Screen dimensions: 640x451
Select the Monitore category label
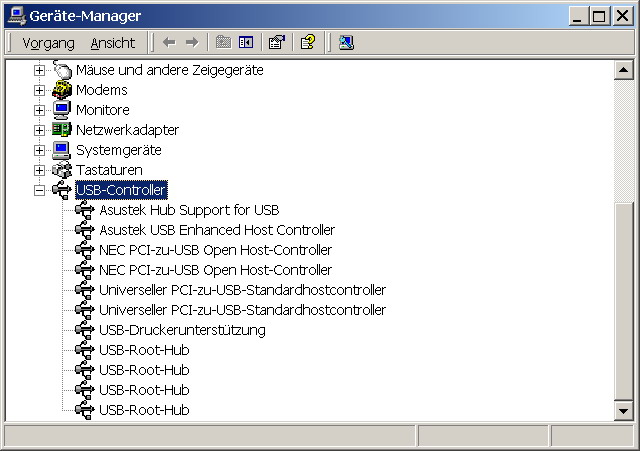click(x=103, y=110)
